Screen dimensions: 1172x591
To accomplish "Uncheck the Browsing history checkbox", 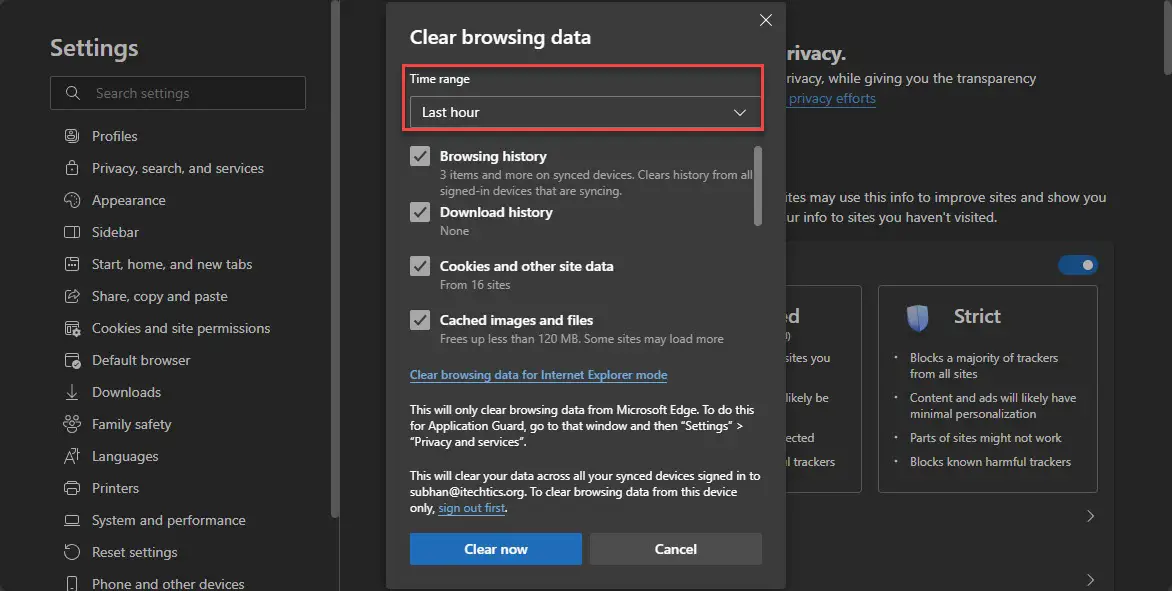I will click(x=420, y=156).
